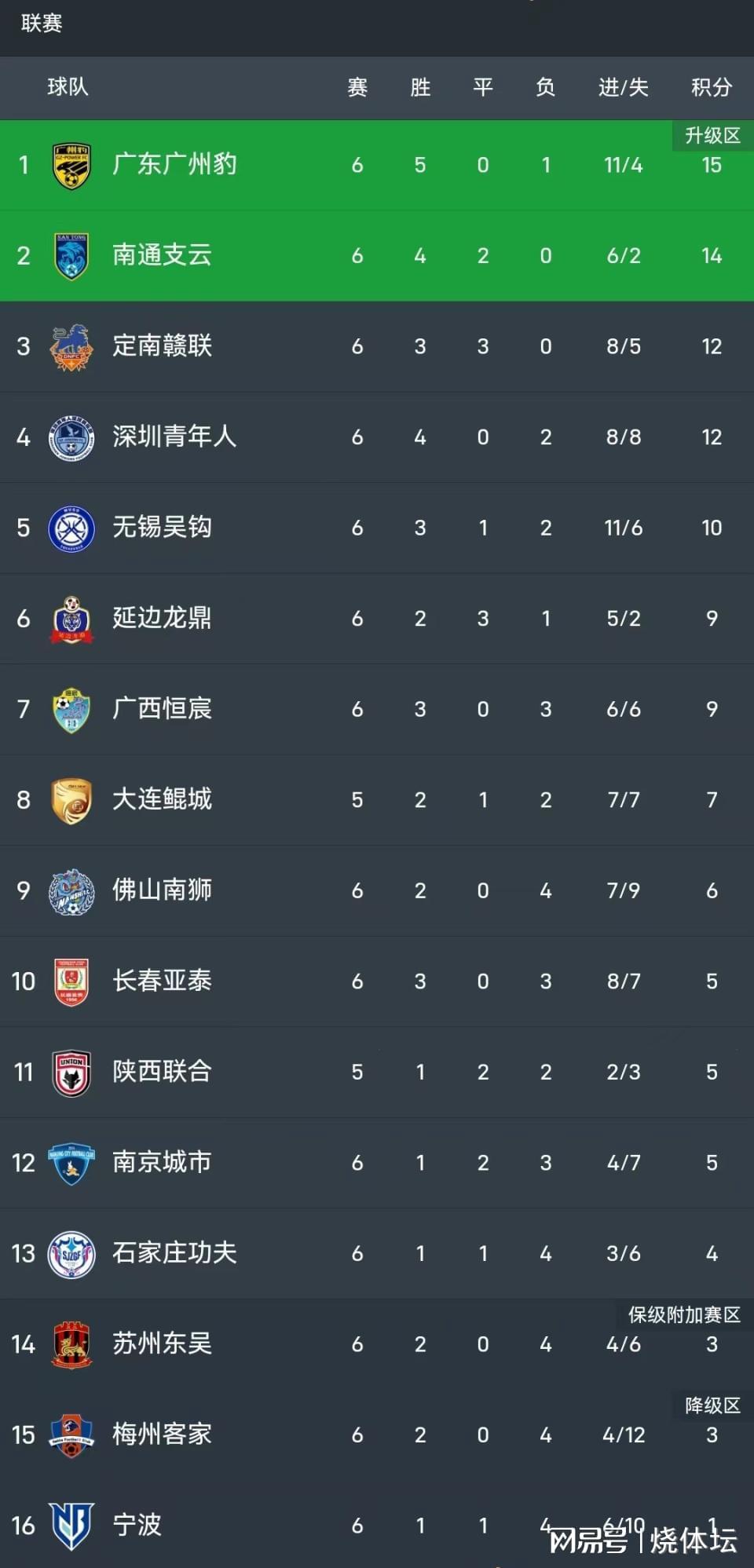The image size is (754, 1568).
Task: Tap the 佛山南狮 lion emblem
Action: pos(71,891)
